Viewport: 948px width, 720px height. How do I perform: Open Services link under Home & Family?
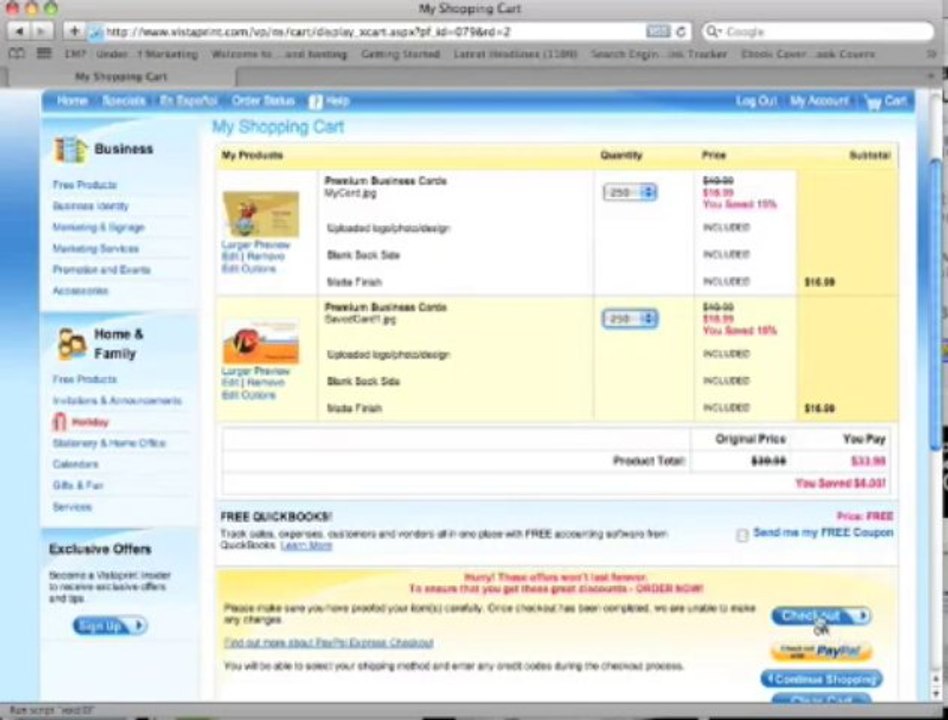[x=72, y=507]
